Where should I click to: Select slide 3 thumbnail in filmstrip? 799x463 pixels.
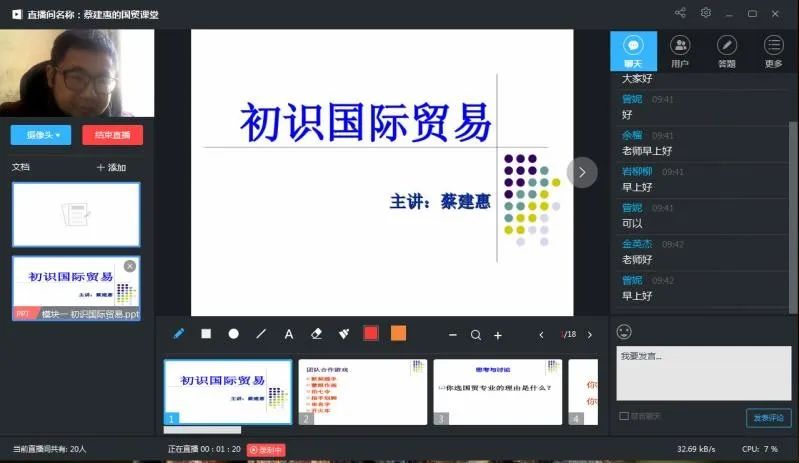497,392
